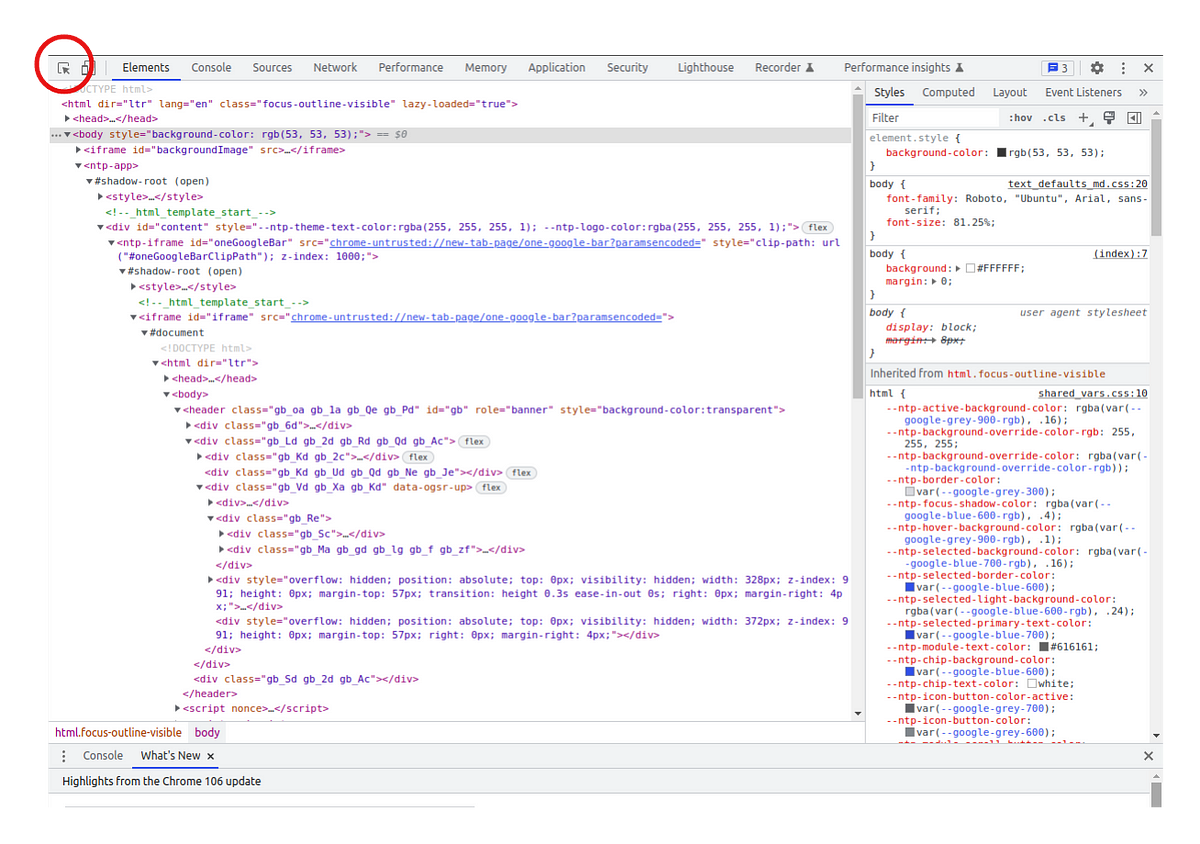1200x844 pixels.
Task: Switch to the Sources tab
Action: [x=272, y=68]
